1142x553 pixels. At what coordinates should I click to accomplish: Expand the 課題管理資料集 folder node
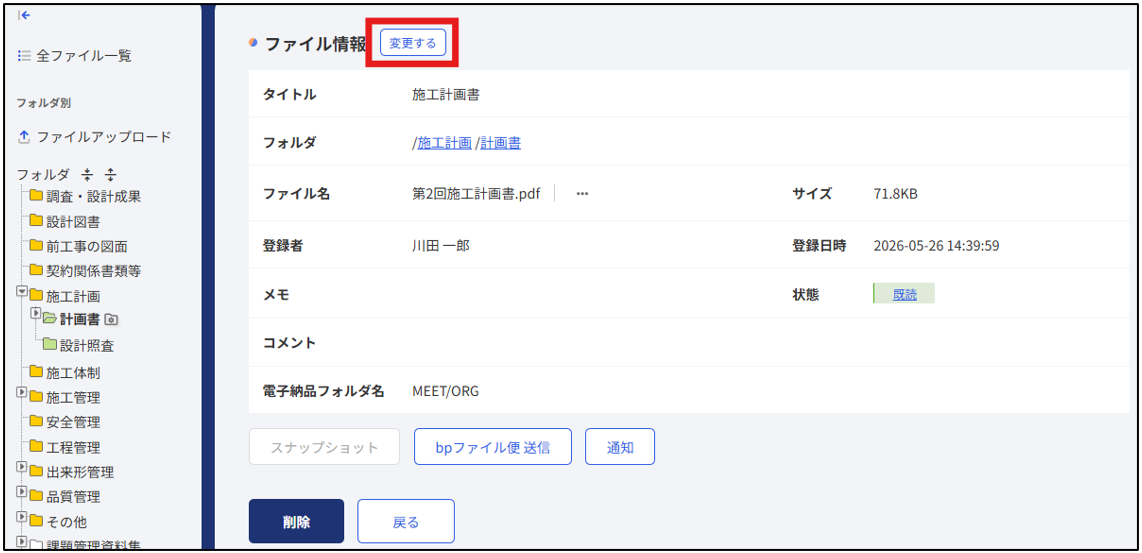pos(22,541)
